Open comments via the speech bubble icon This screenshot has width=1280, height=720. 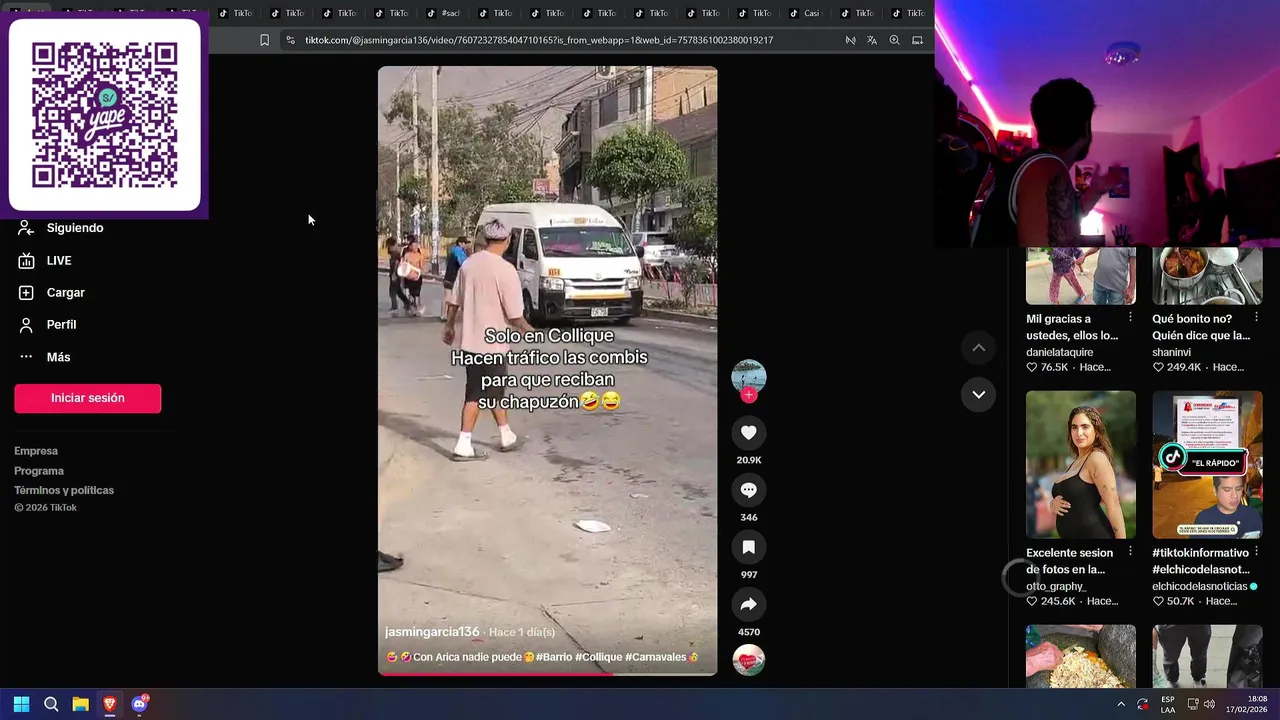(x=748, y=490)
